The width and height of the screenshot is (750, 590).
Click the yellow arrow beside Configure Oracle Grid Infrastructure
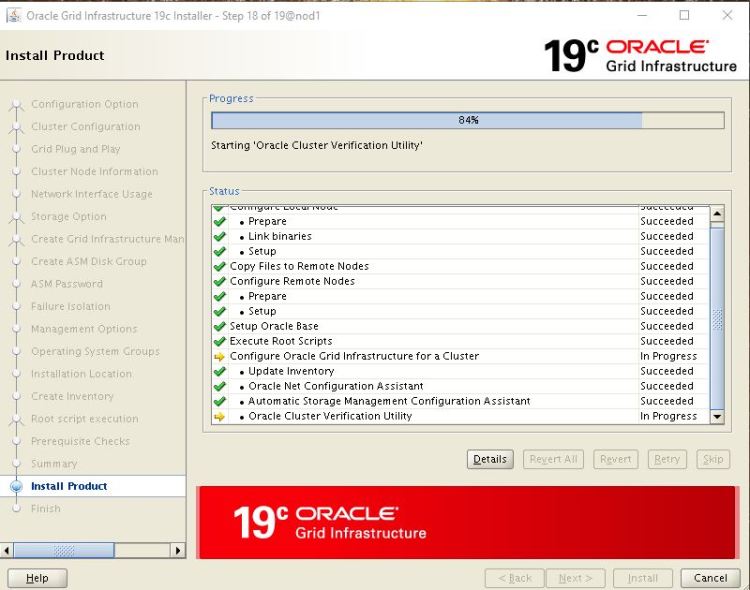tap(219, 356)
